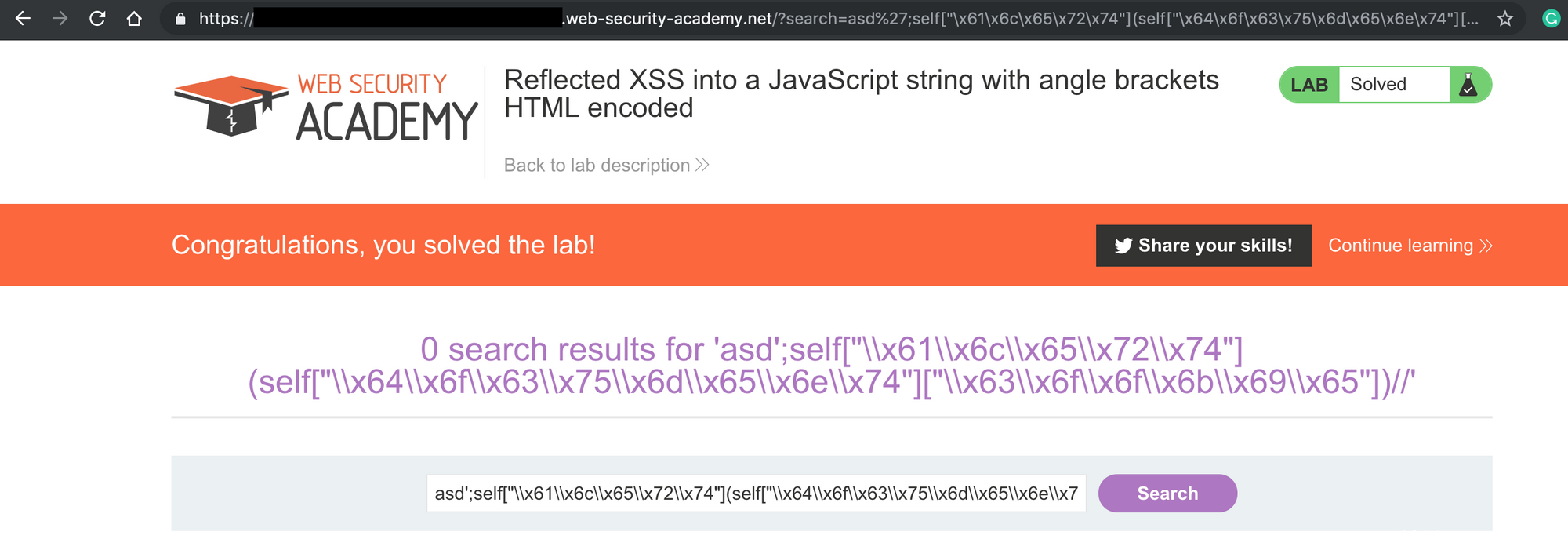Click the browser back arrow
1568x550 pixels.
23,18
